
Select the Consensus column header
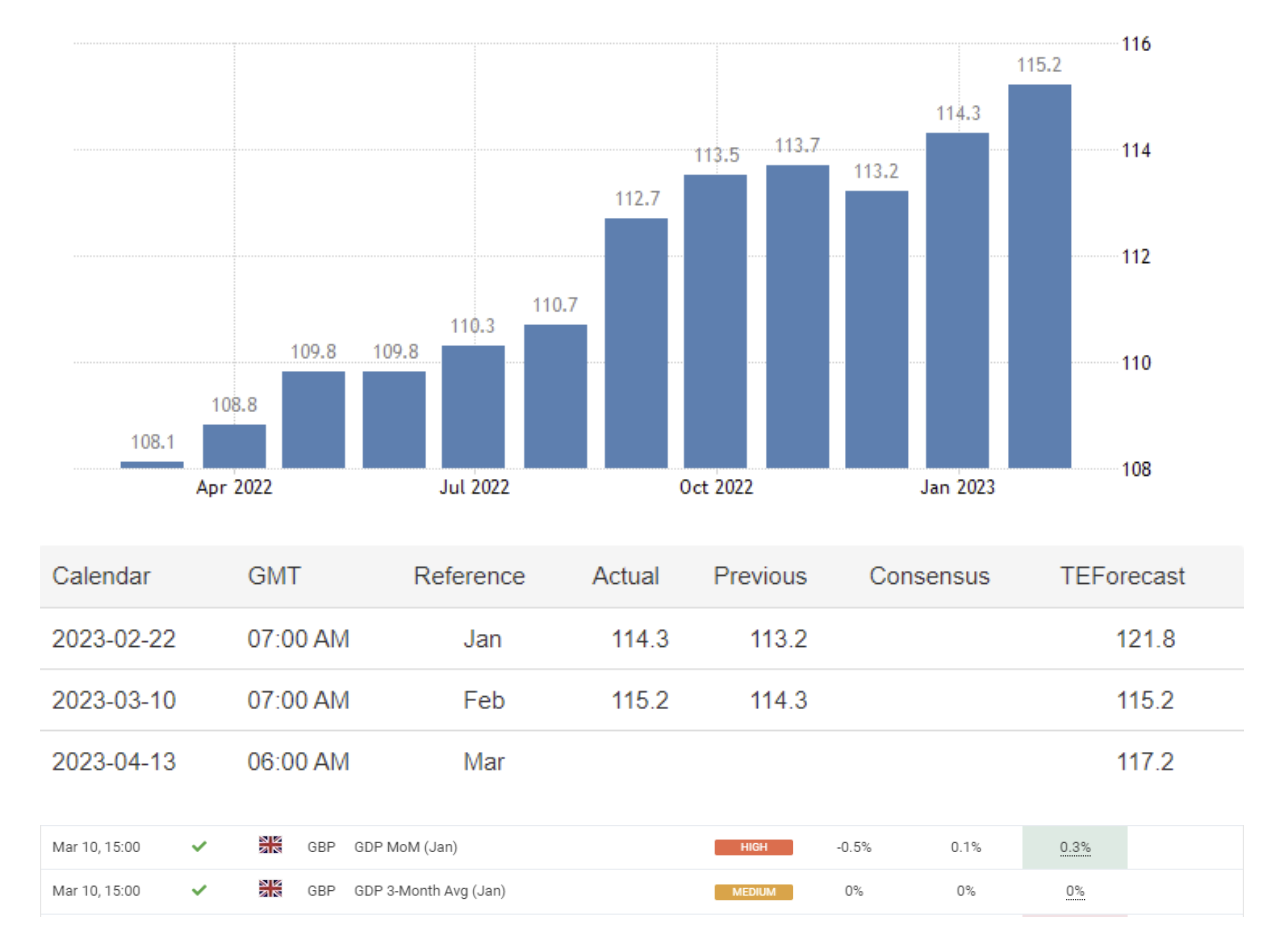[x=929, y=576]
